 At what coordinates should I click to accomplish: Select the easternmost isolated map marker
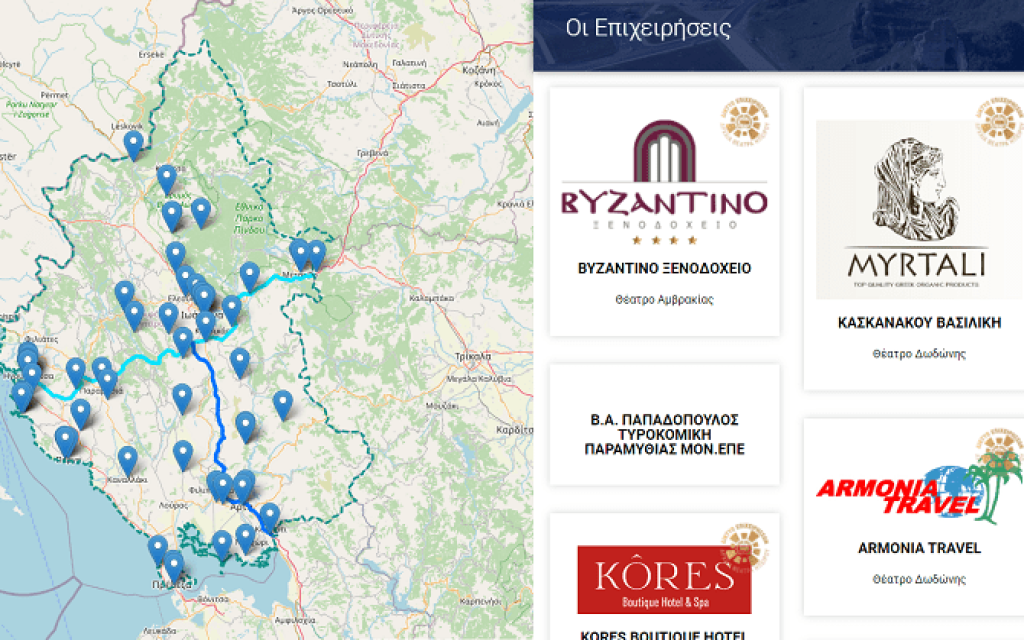[x=283, y=403]
